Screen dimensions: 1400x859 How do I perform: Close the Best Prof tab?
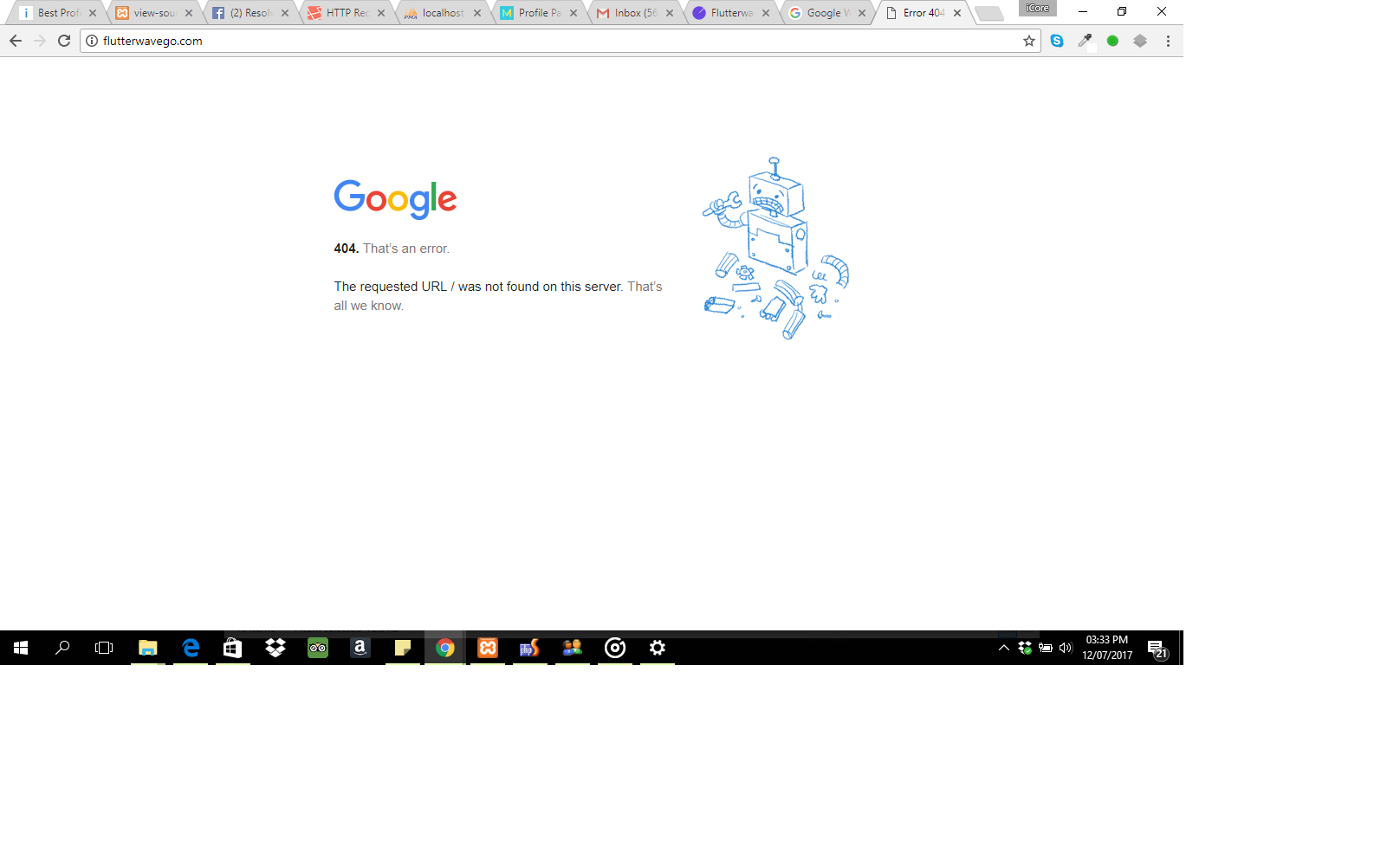click(x=93, y=13)
